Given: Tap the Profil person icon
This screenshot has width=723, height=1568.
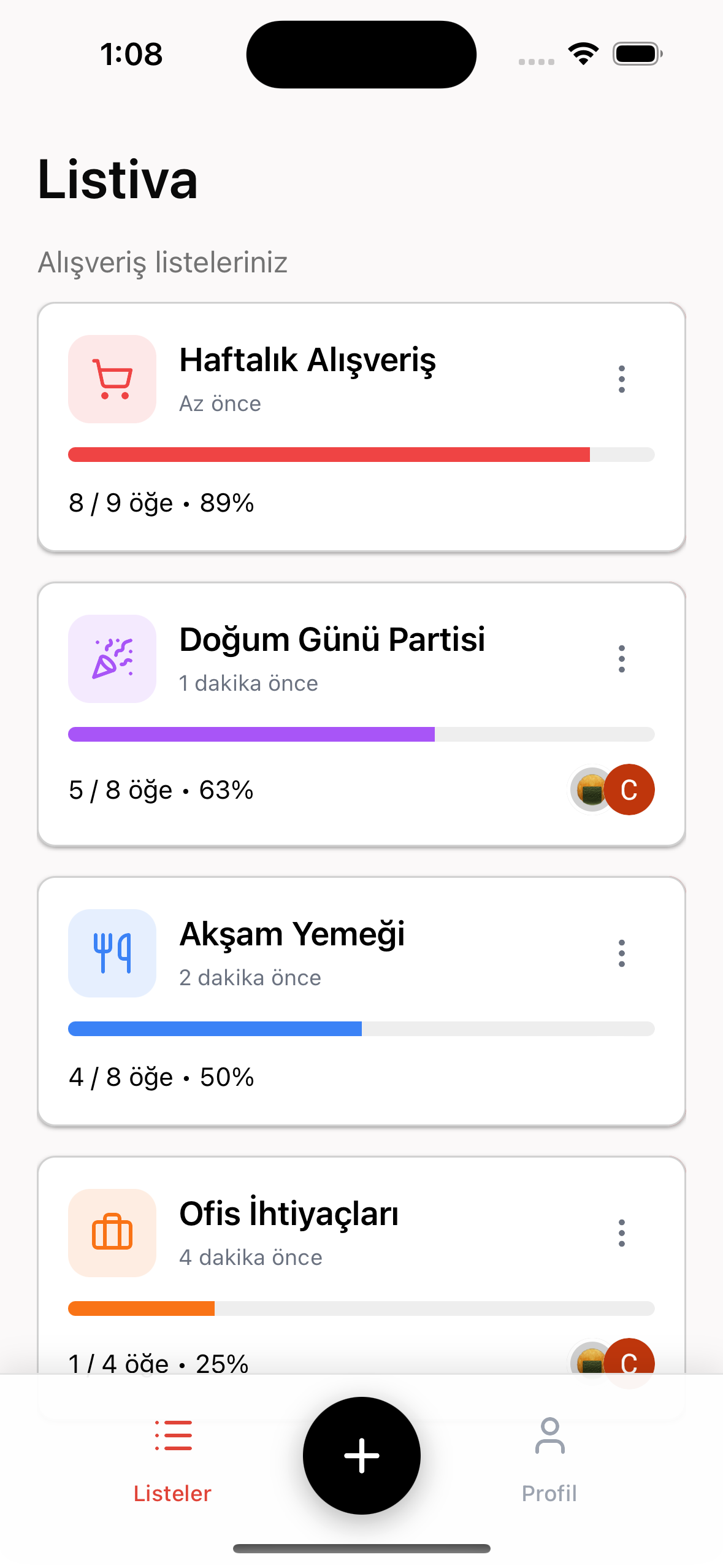Looking at the screenshot, I should coord(549,1435).
